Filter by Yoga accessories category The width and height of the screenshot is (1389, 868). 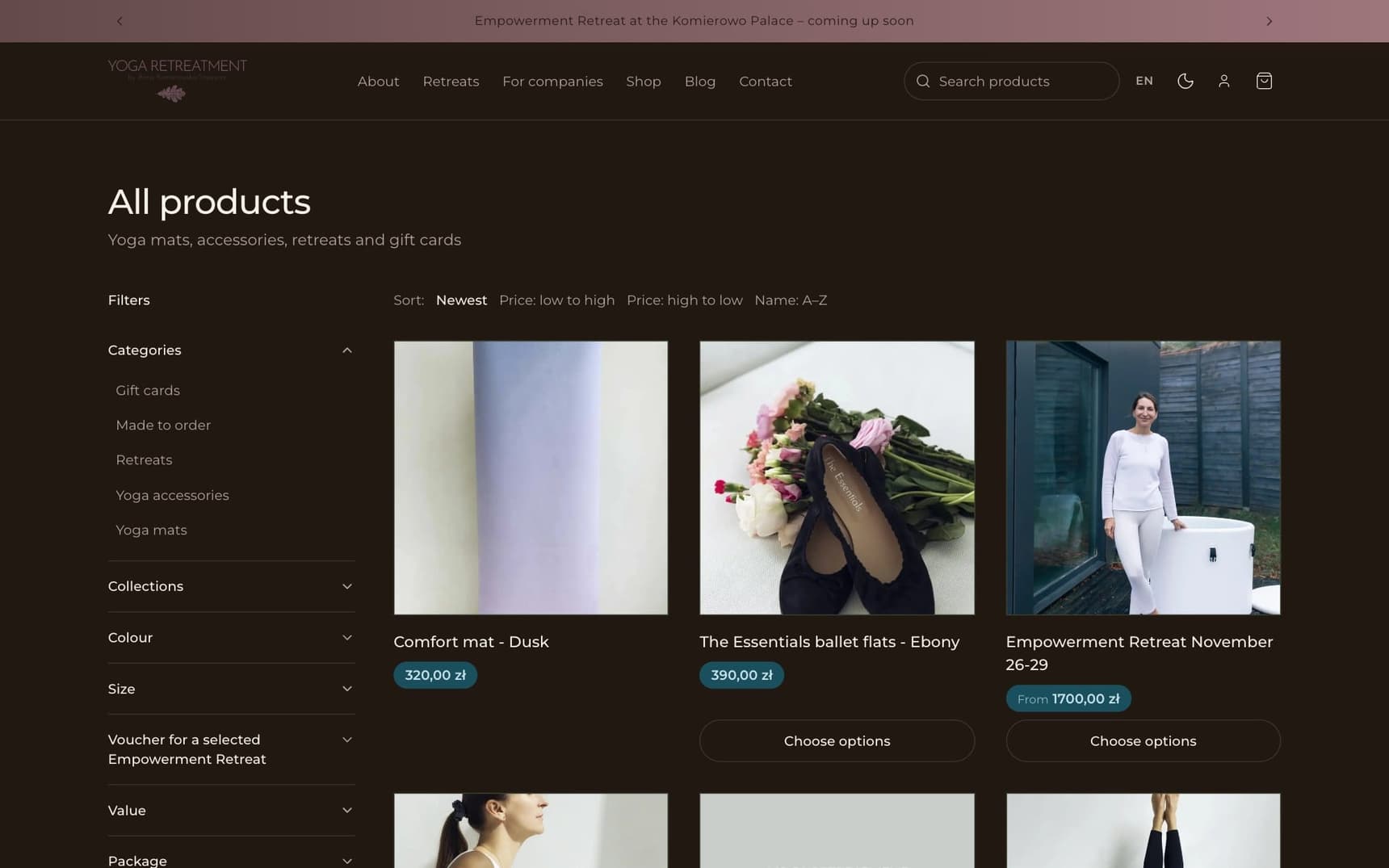(172, 495)
